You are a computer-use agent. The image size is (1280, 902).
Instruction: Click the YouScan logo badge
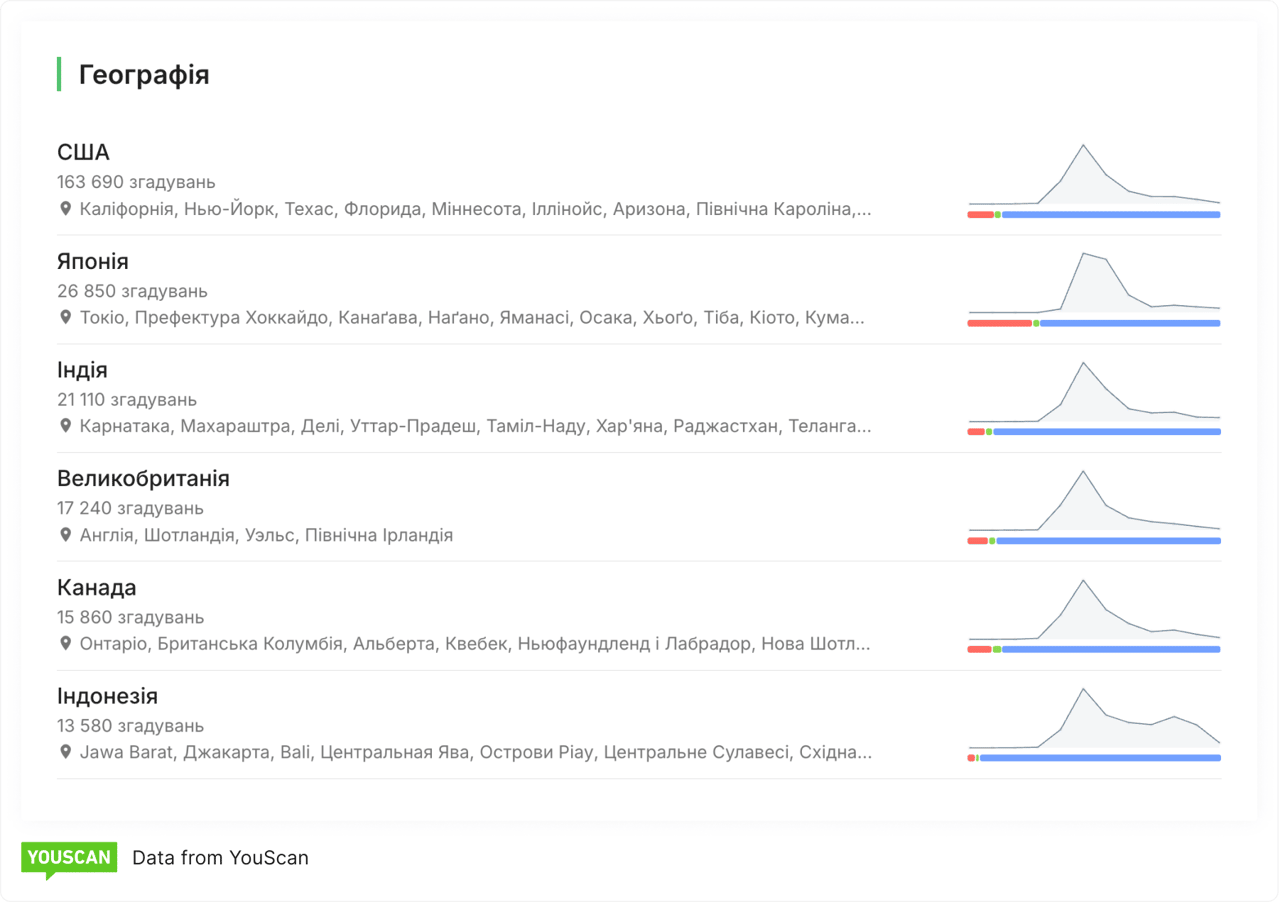point(69,858)
